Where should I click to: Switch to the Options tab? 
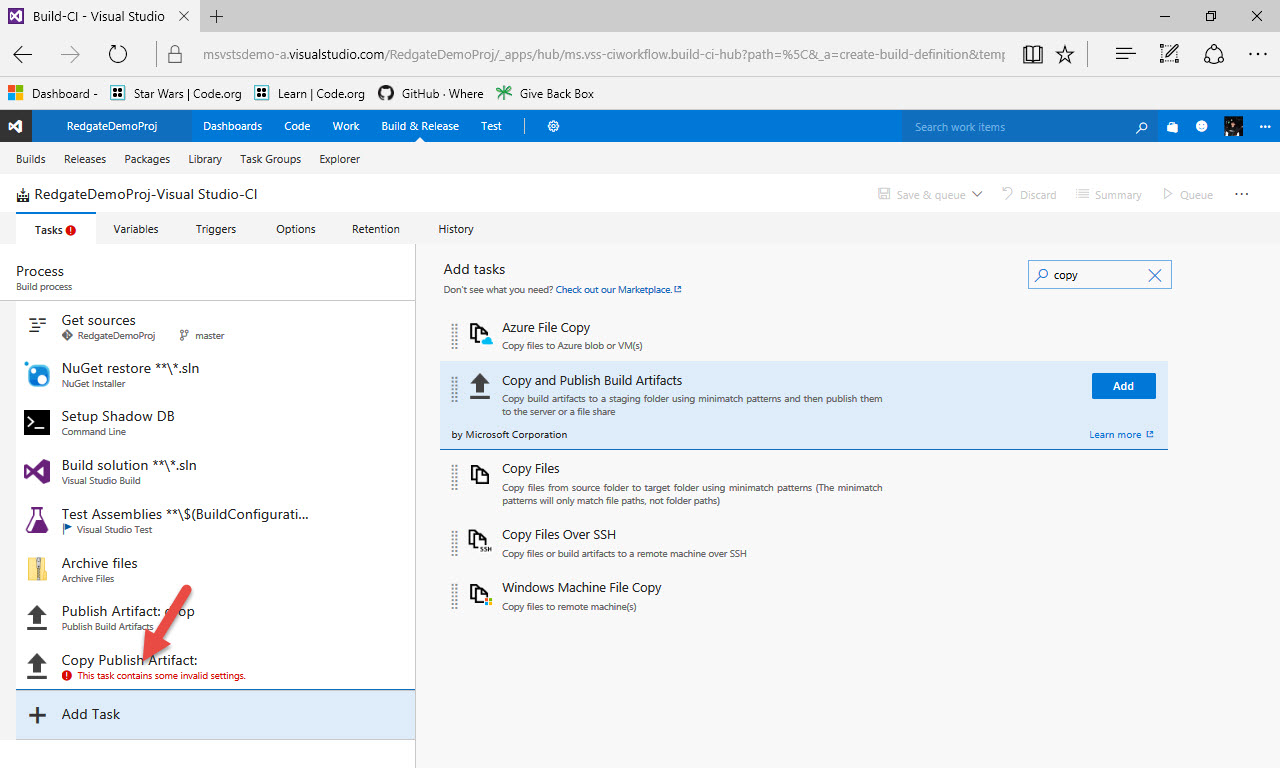[x=296, y=229]
